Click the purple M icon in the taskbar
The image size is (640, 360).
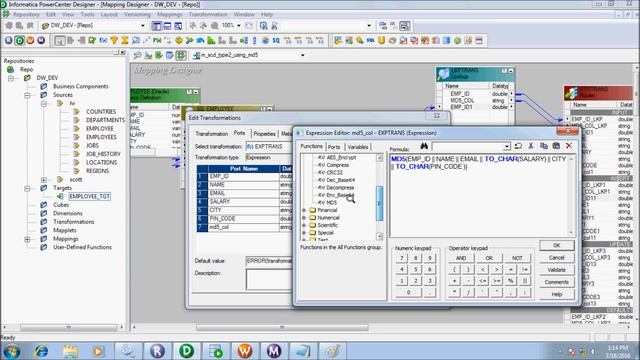(x=273, y=351)
